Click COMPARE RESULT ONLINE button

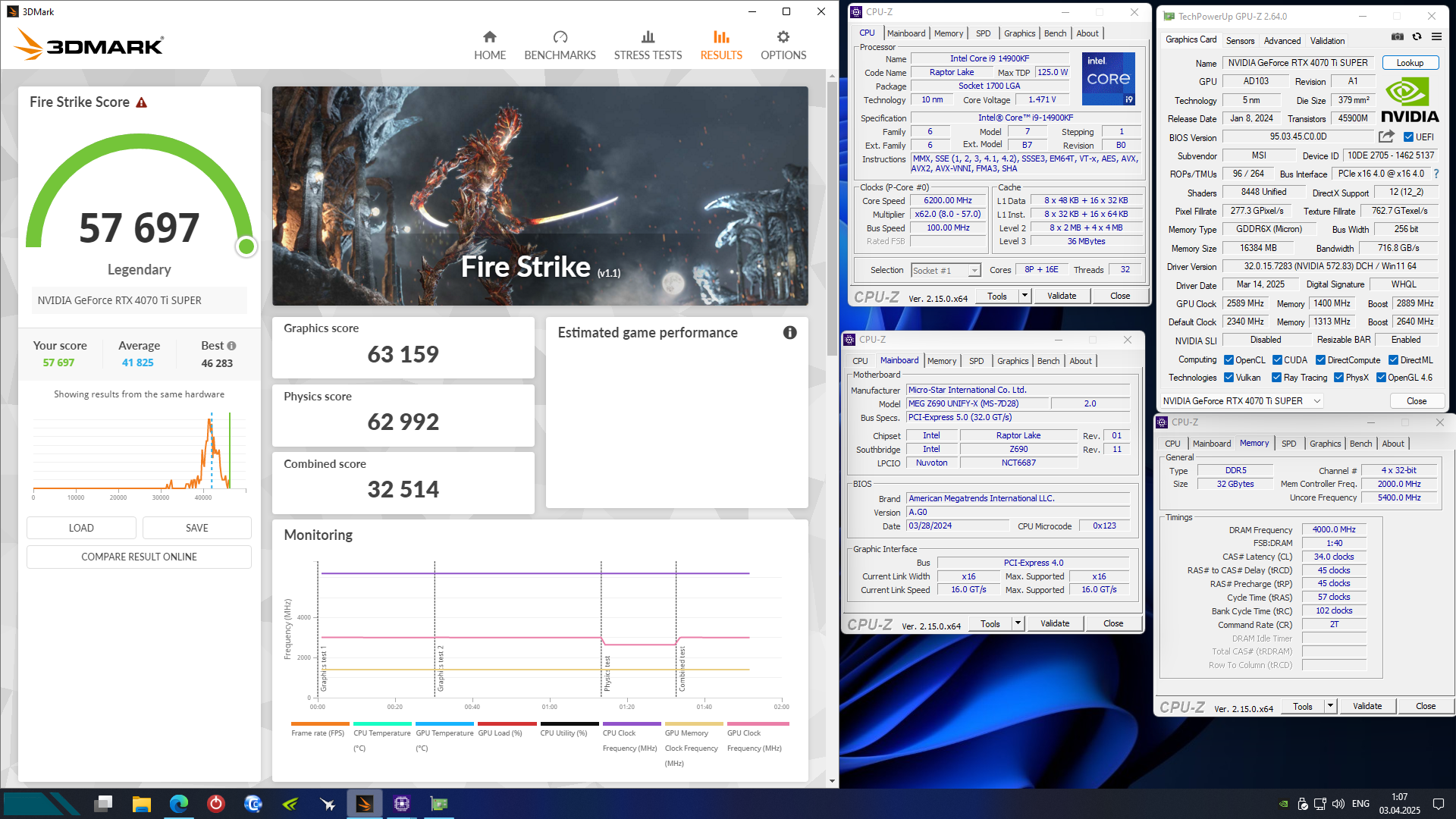click(x=139, y=557)
